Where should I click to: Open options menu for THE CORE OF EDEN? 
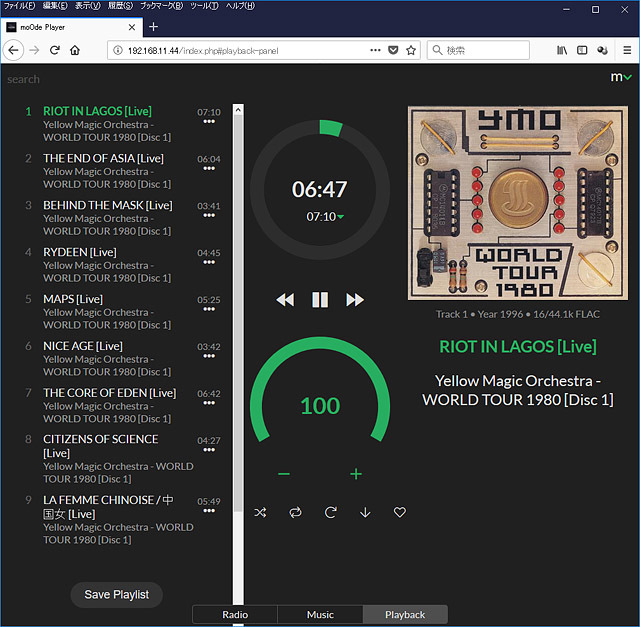point(209,403)
